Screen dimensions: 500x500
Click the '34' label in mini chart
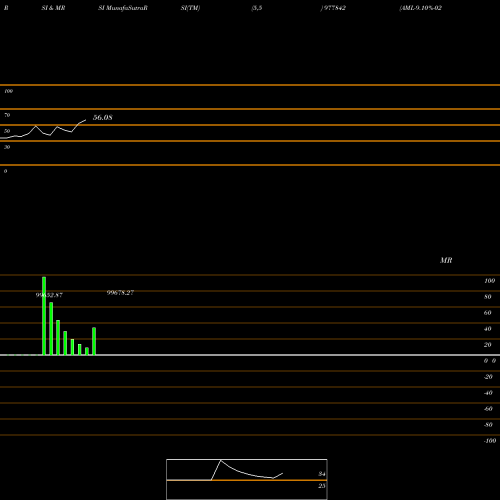click(322, 474)
